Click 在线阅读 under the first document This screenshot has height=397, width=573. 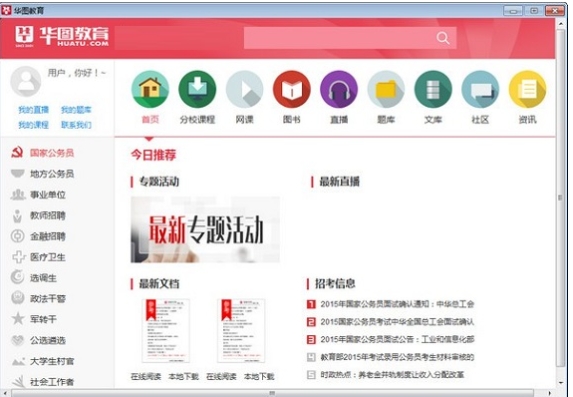(x=146, y=376)
